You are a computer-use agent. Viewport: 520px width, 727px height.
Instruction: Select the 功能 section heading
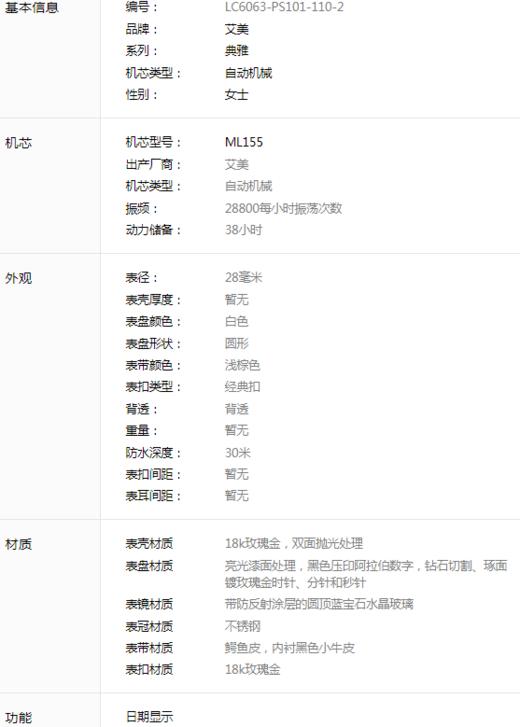tap(19, 718)
